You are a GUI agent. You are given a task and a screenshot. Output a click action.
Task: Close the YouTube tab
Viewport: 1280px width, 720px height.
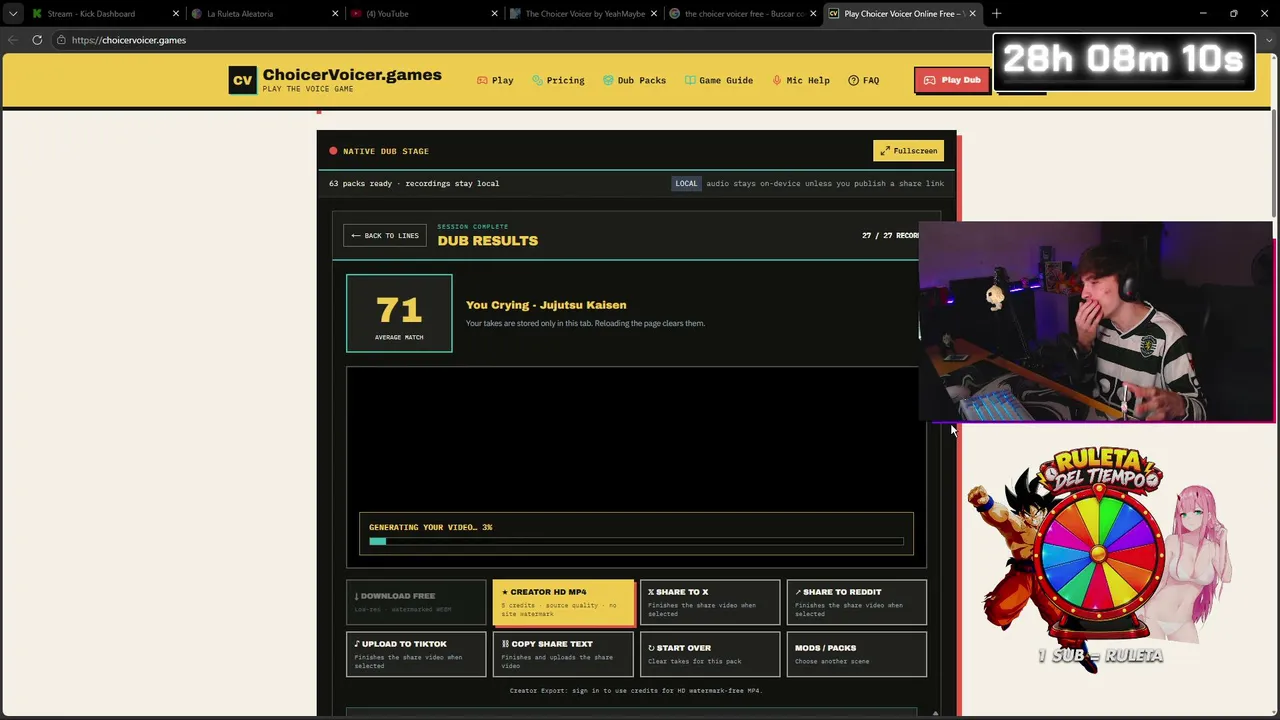point(494,14)
